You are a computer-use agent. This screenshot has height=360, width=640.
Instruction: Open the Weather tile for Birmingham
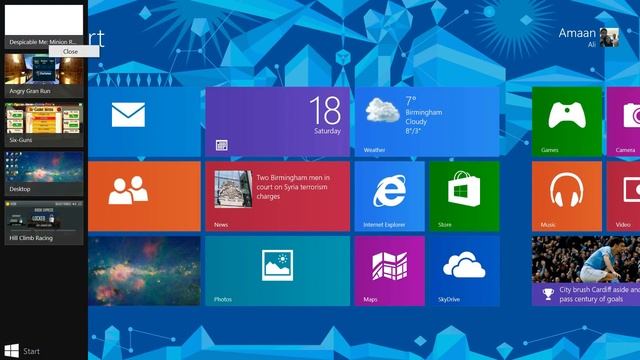point(427,122)
